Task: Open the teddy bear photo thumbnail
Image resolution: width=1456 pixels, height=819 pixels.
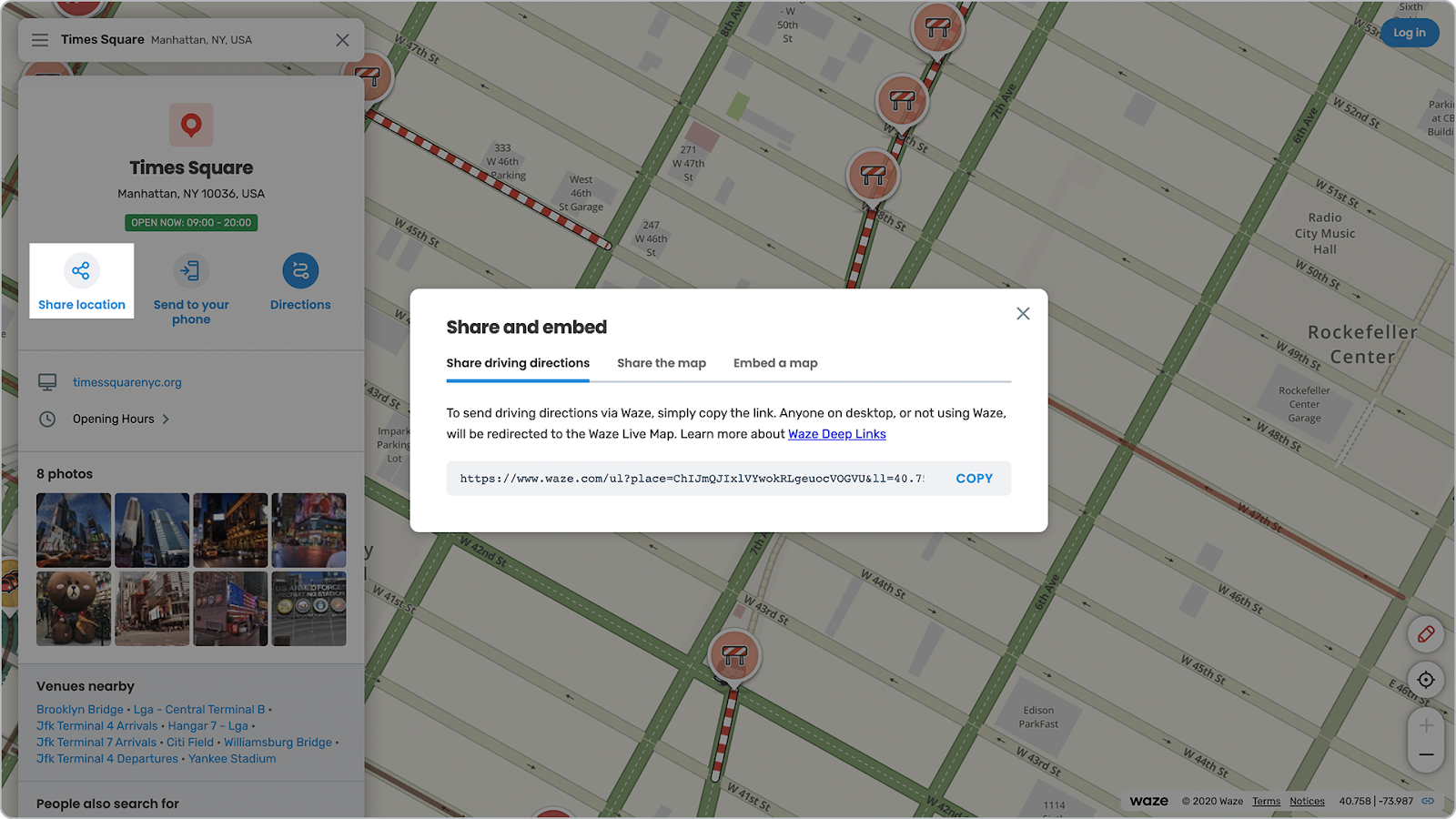Action: [74, 609]
